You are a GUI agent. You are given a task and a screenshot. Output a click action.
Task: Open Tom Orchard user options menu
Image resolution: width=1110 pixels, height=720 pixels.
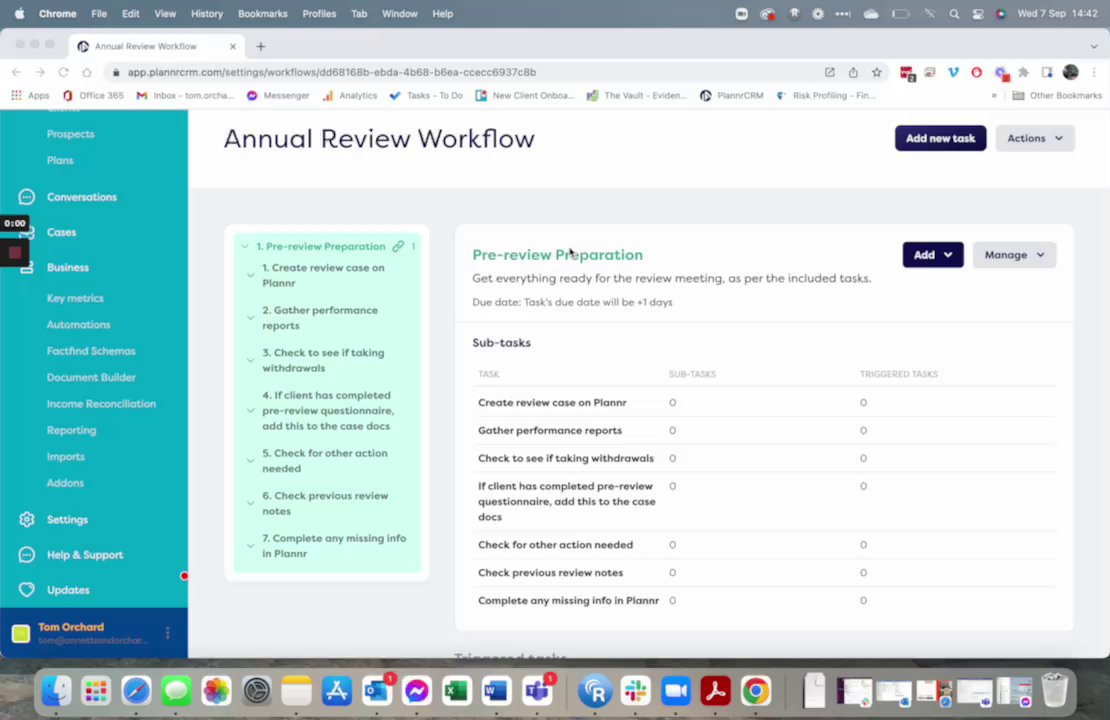[168, 632]
